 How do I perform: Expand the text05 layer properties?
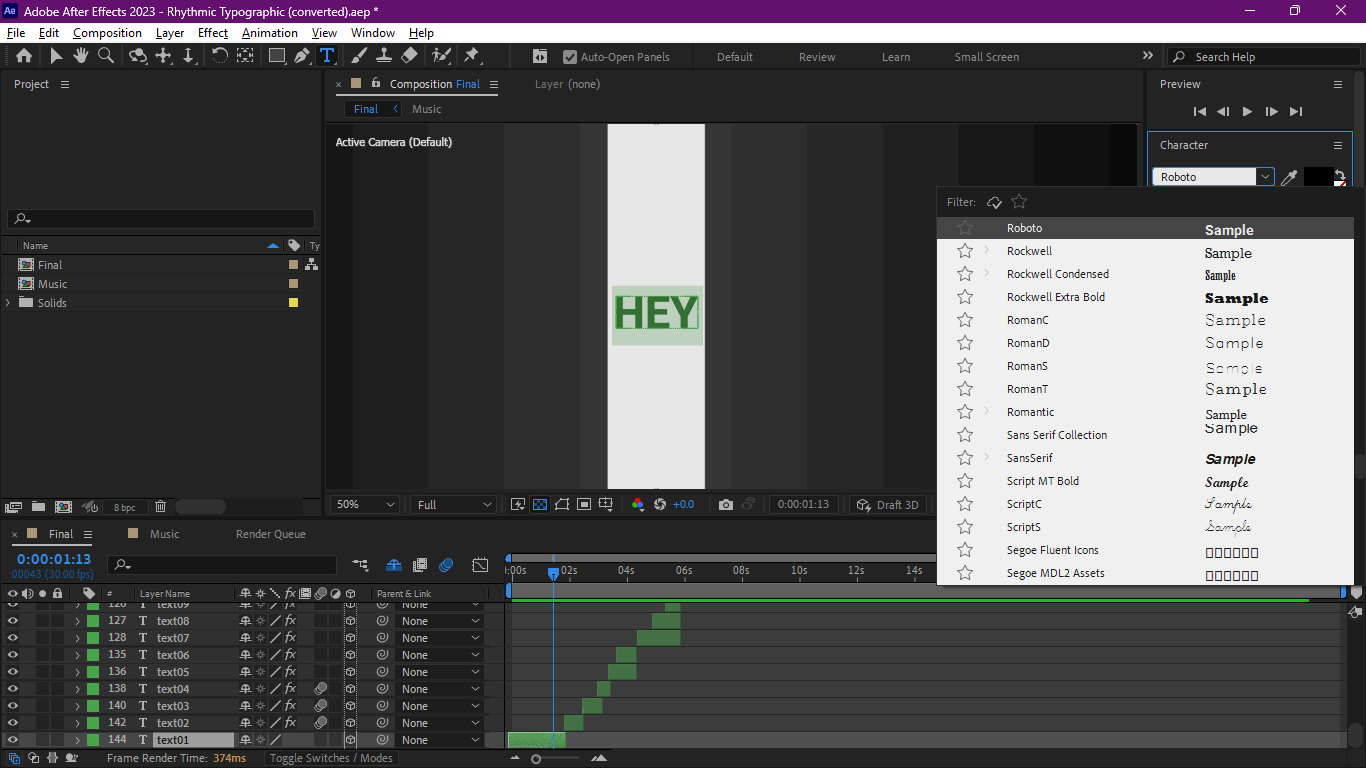tap(77, 672)
